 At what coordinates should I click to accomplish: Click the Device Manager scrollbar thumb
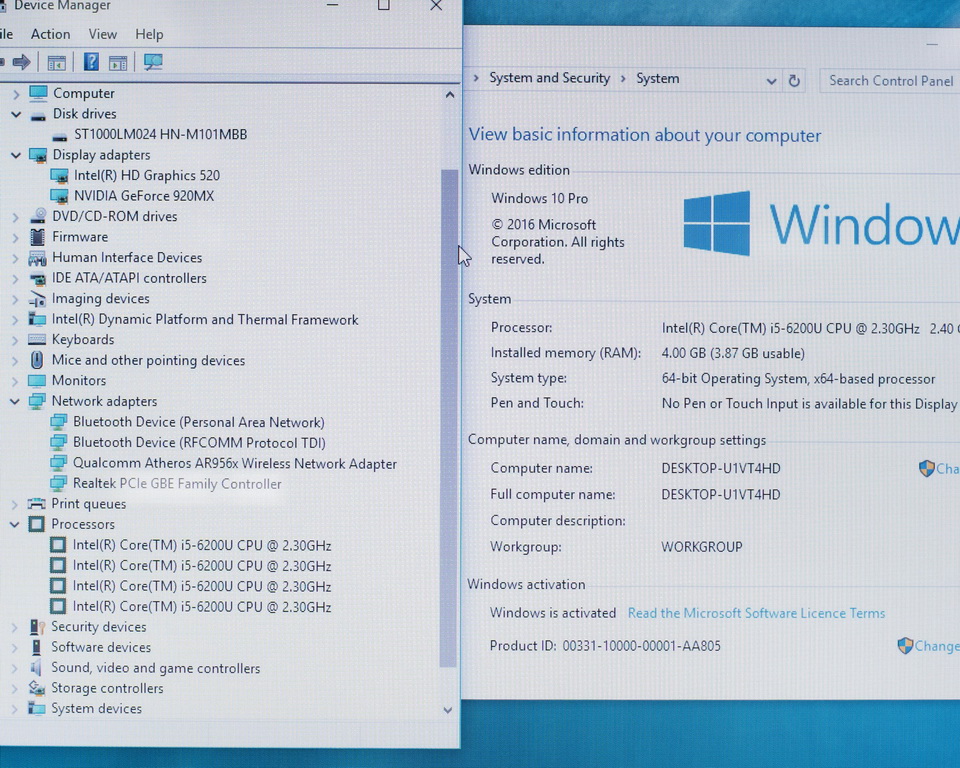click(x=449, y=418)
